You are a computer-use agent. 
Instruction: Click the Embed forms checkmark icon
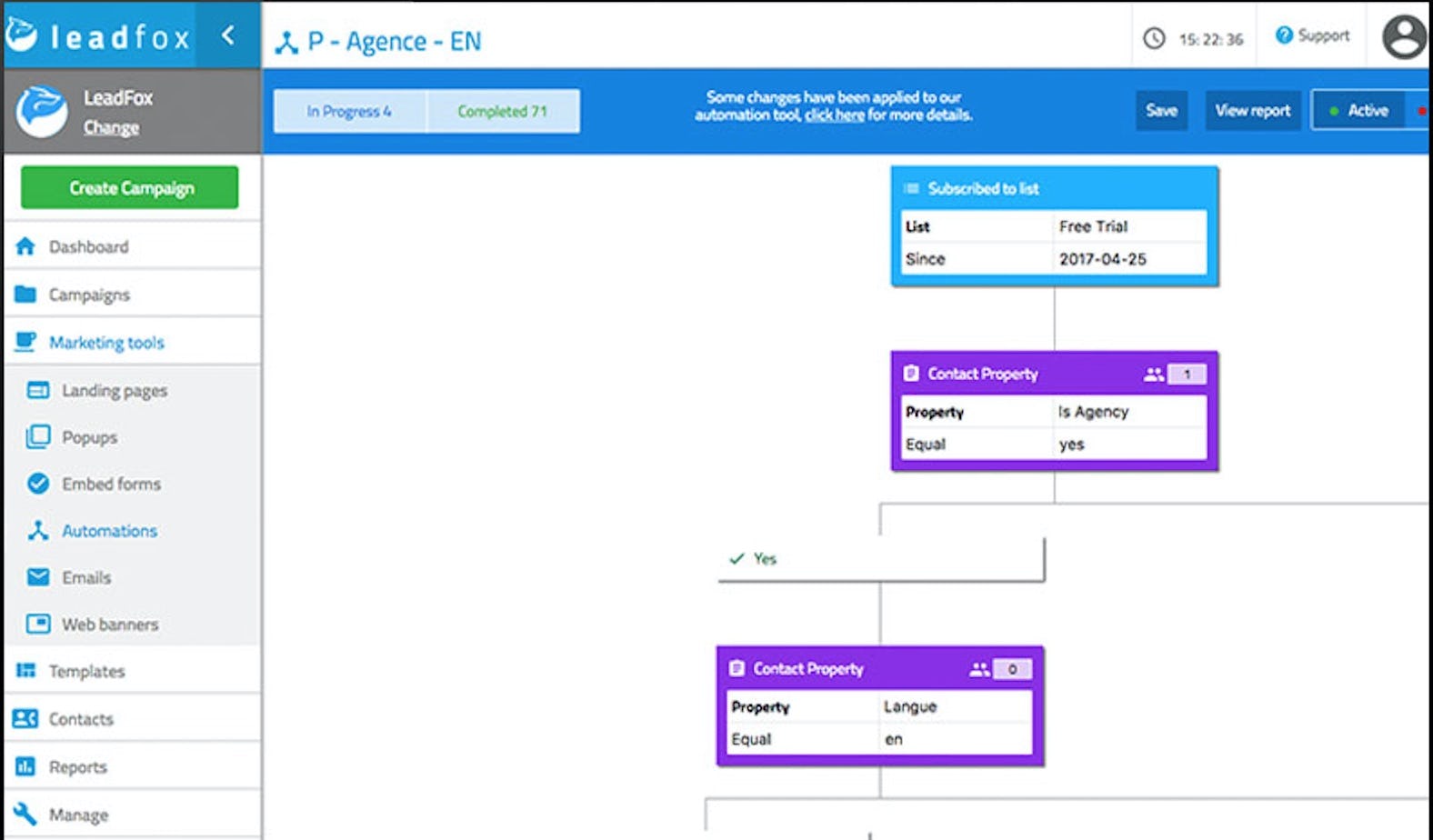pos(38,484)
